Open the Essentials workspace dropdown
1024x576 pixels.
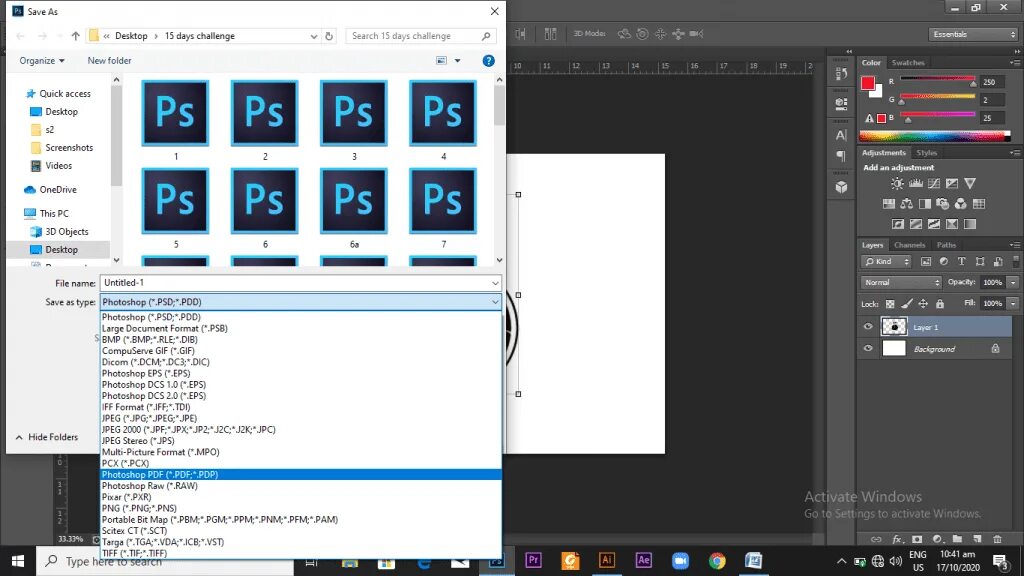click(x=973, y=34)
